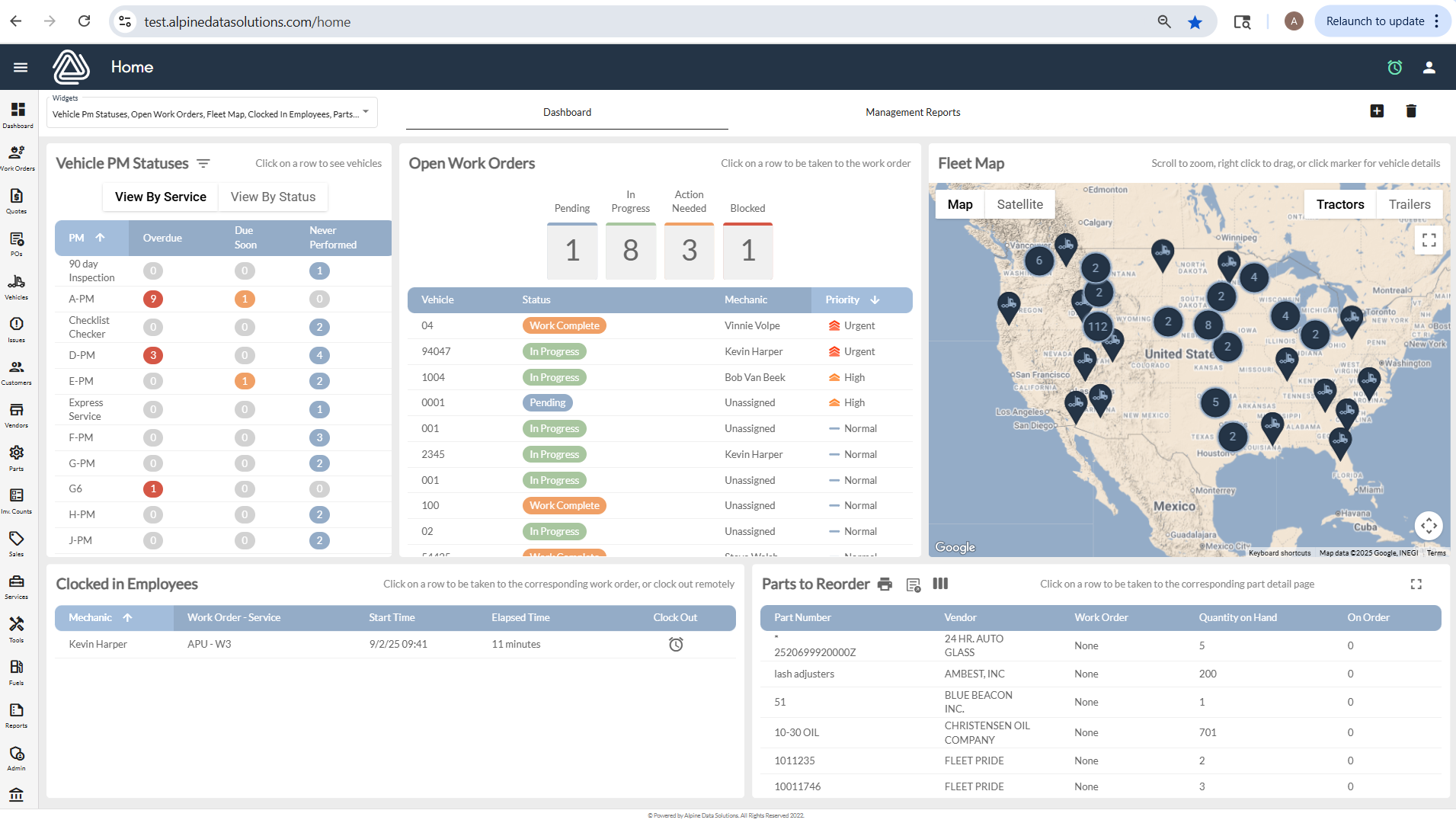Screen dimensions: 1456x823
Task: Open the hamburger navigation menu
Action: [20, 67]
